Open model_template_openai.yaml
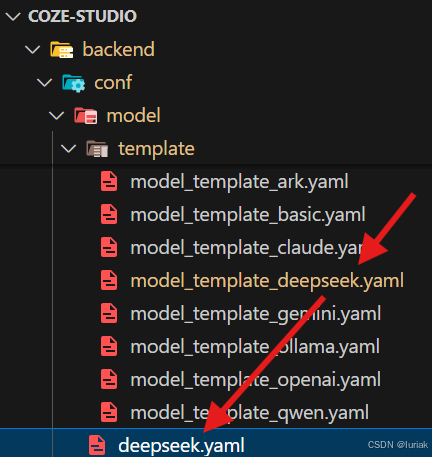The image size is (432, 457). [x=255, y=380]
